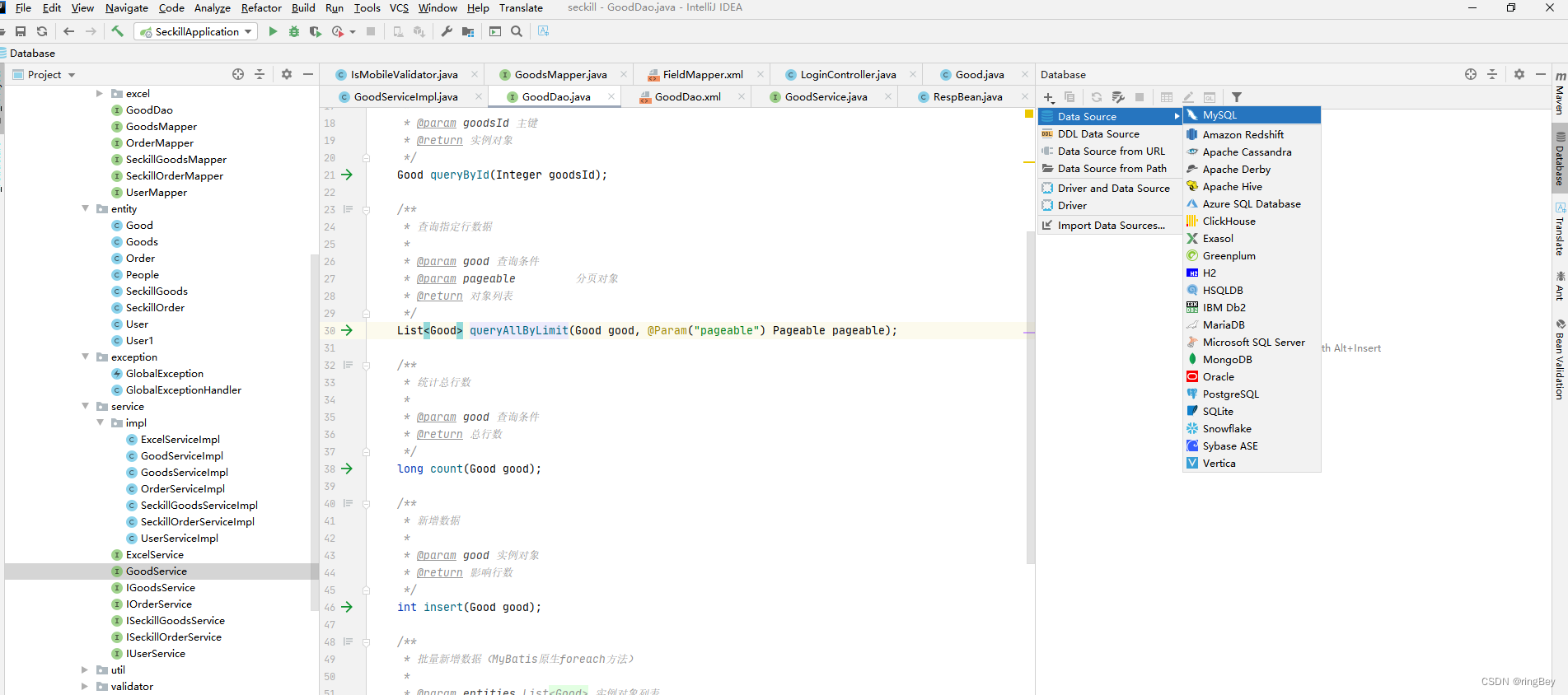Viewport: 1568px width, 695px height.
Task: Select Driver and Data Source entry
Action: 1110,188
